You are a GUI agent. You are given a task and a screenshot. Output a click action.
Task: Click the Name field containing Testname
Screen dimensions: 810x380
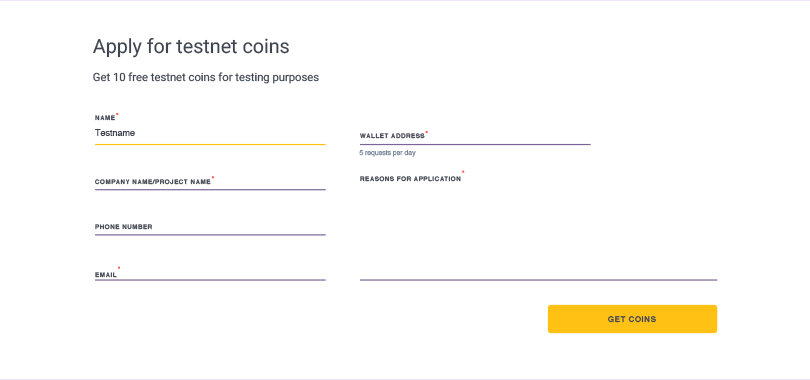coord(210,133)
